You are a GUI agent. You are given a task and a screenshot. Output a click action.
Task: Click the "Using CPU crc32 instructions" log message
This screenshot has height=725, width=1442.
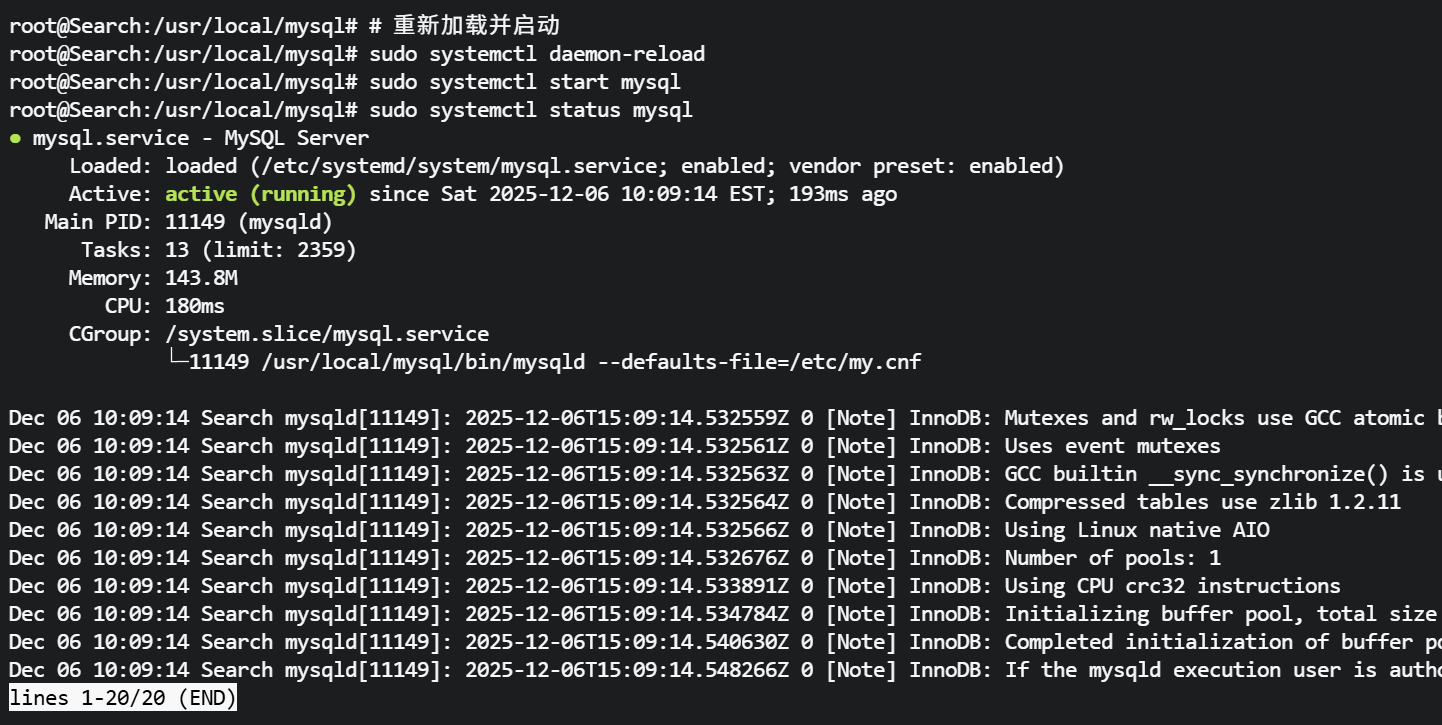1172,586
